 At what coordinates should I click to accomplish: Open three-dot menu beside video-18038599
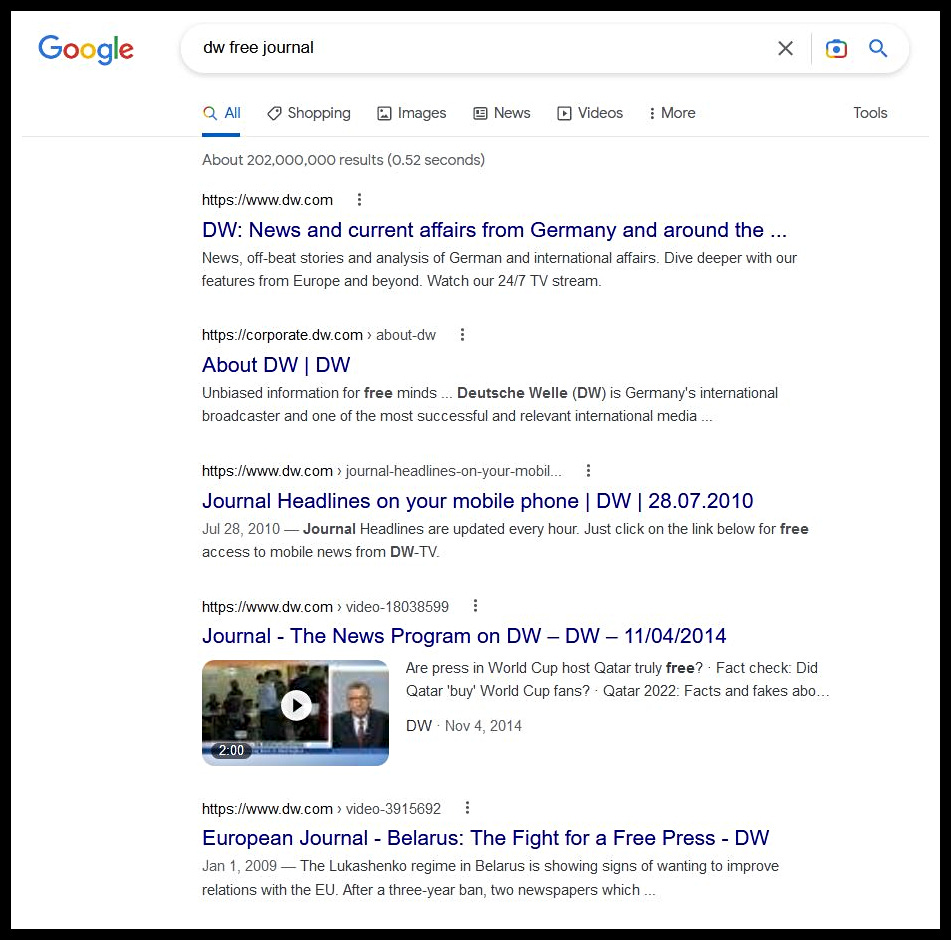[x=475, y=606]
